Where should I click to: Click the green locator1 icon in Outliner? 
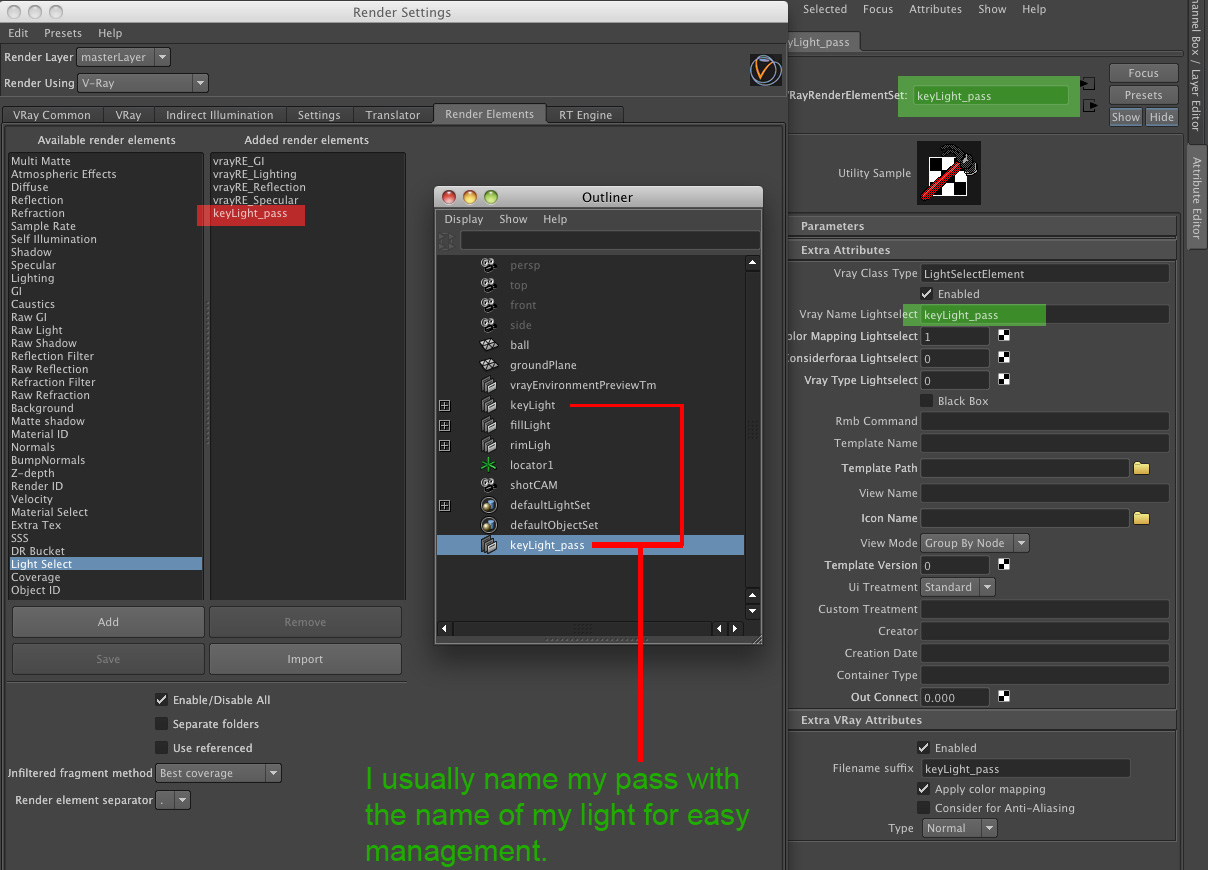[489, 465]
